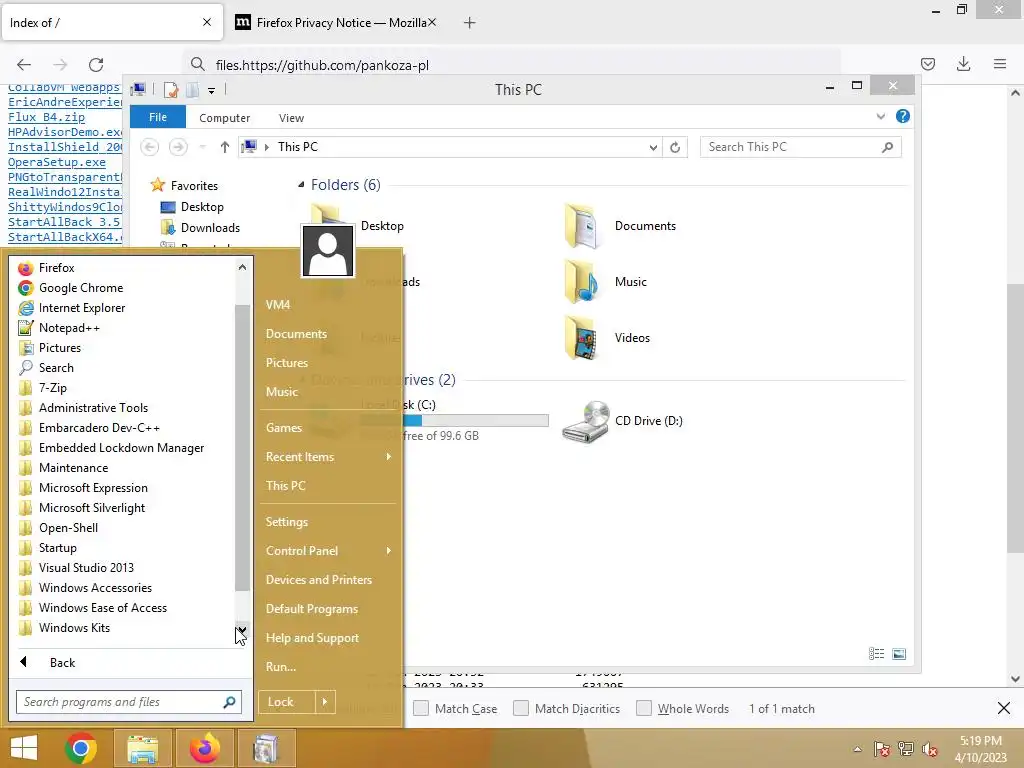Open Chrome from the taskbar

point(81,748)
